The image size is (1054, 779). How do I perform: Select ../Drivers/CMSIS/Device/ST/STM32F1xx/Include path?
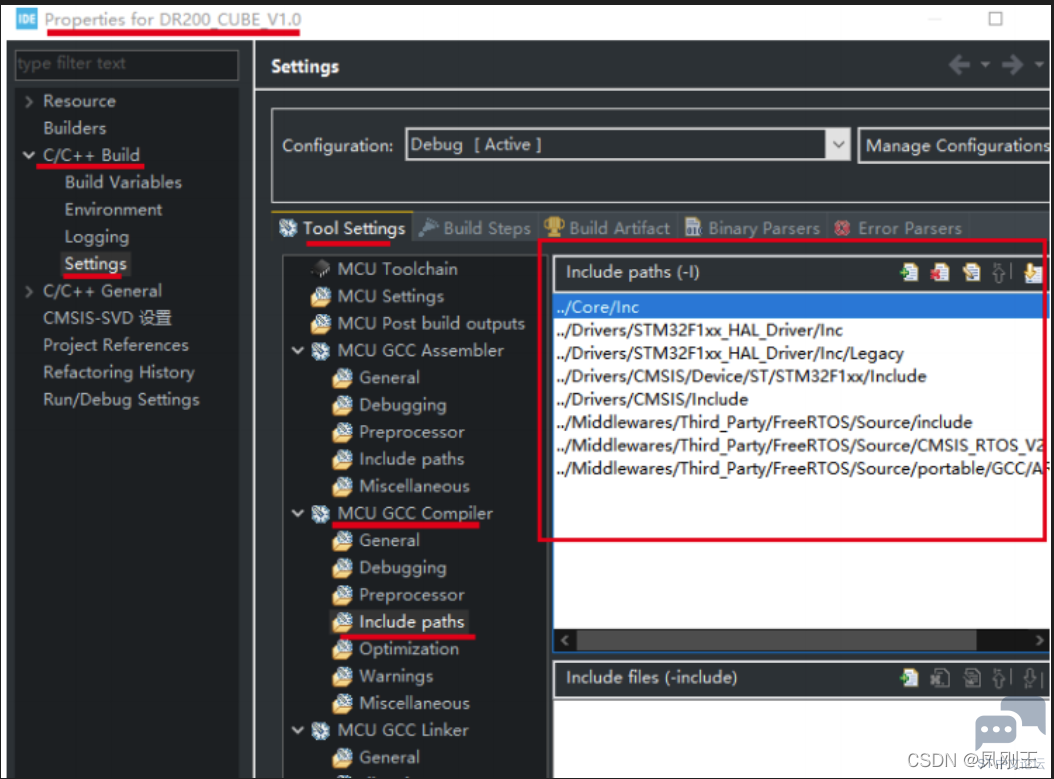click(800, 376)
